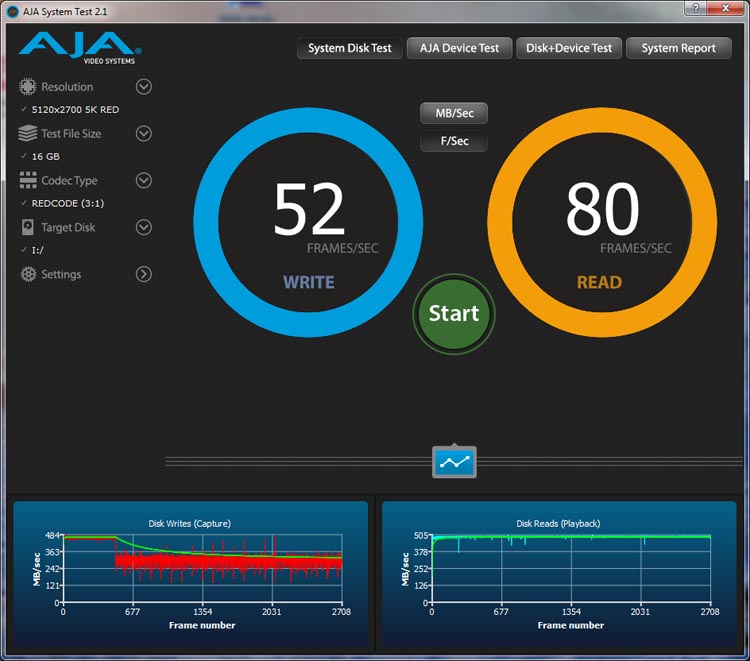Open the help question mark button
Viewport: 750px width, 661px height.
point(695,8)
